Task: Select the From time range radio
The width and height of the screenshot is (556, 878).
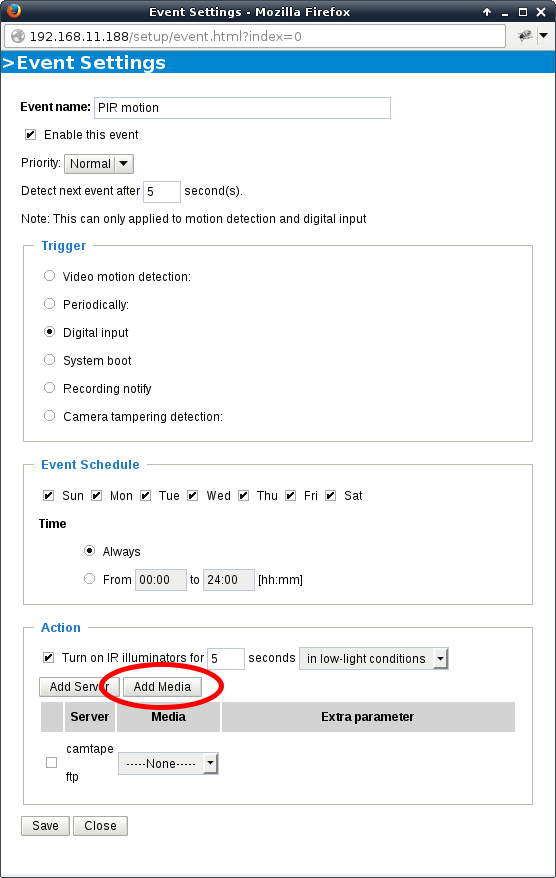Action: tap(90, 578)
